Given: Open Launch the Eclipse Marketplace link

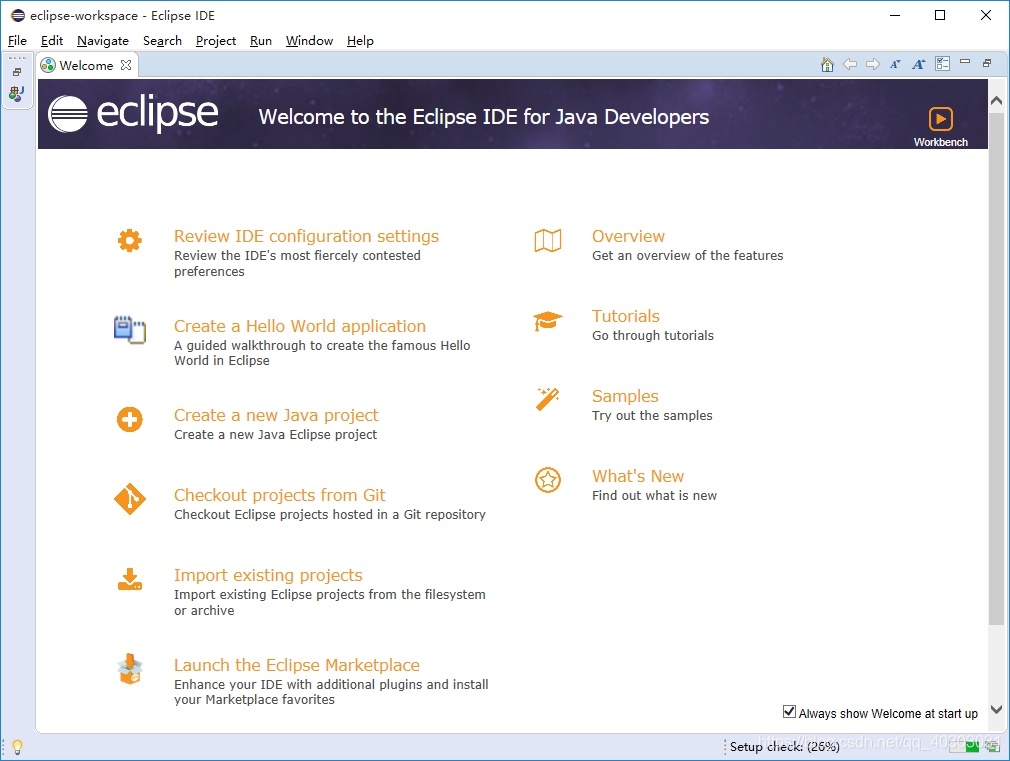Looking at the screenshot, I should tap(297, 665).
